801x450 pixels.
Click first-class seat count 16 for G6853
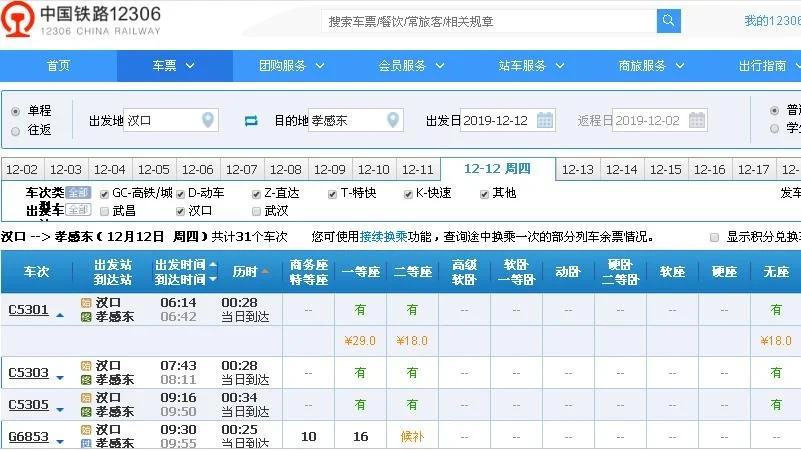[x=360, y=436]
